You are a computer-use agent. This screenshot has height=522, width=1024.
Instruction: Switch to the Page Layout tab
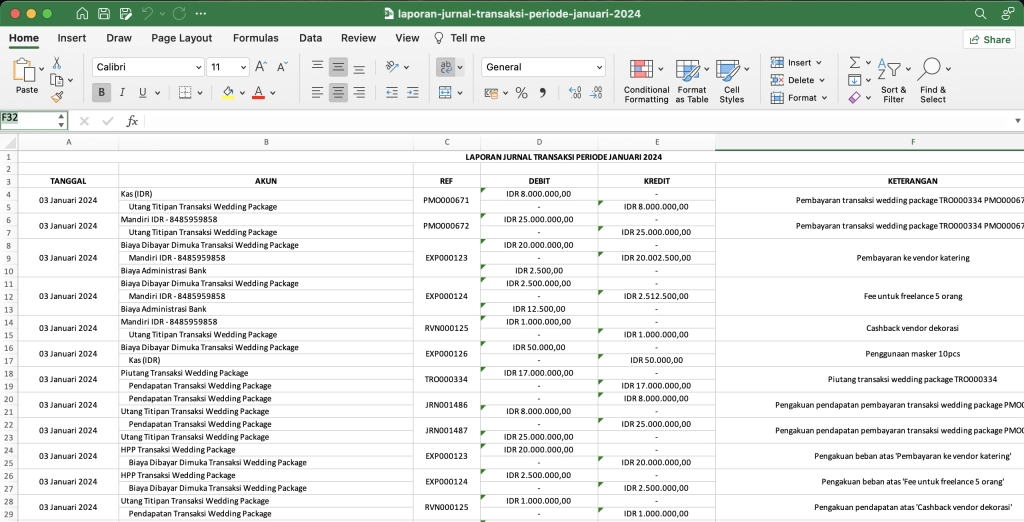coord(182,38)
